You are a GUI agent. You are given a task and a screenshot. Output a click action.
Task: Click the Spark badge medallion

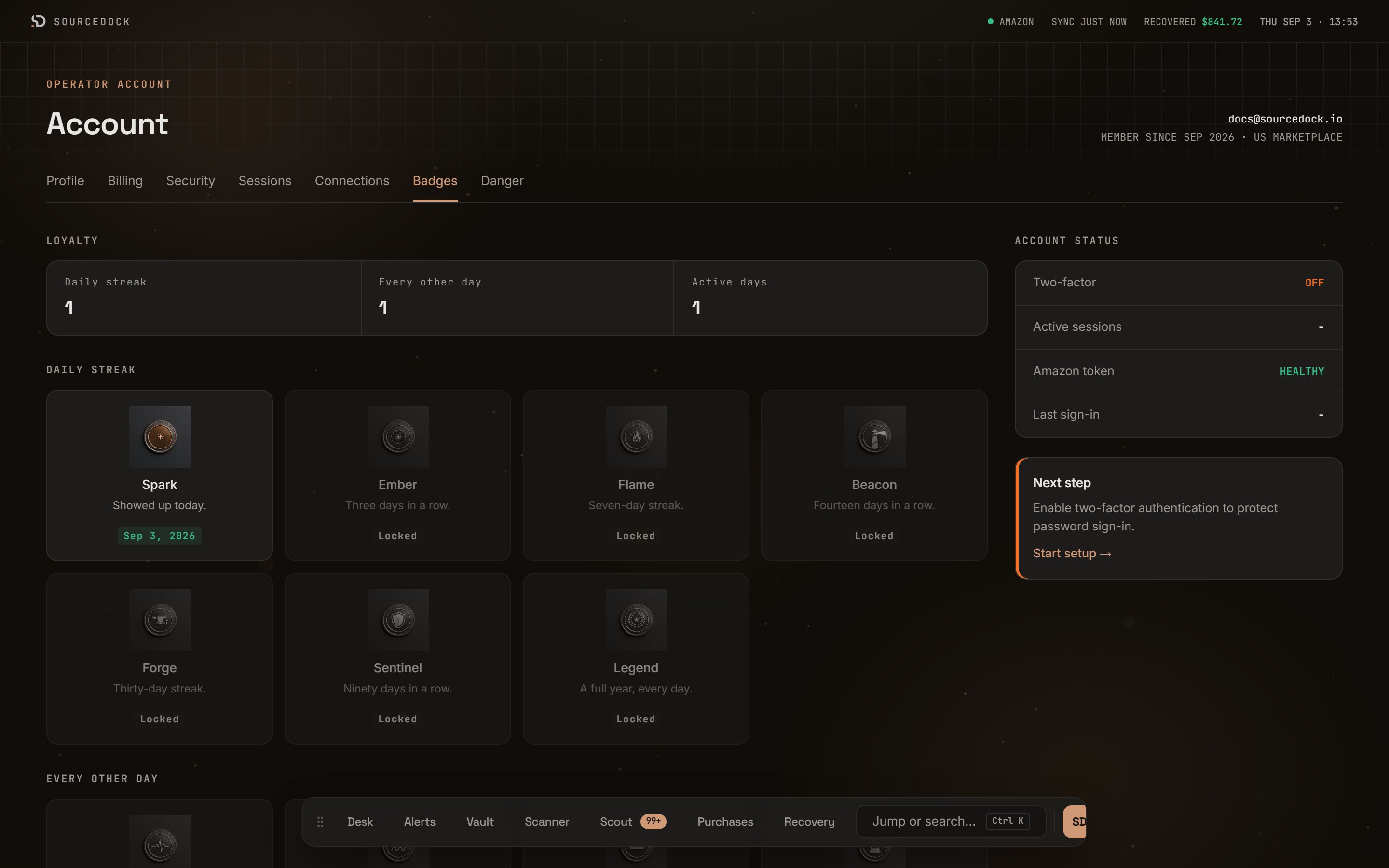(x=160, y=437)
